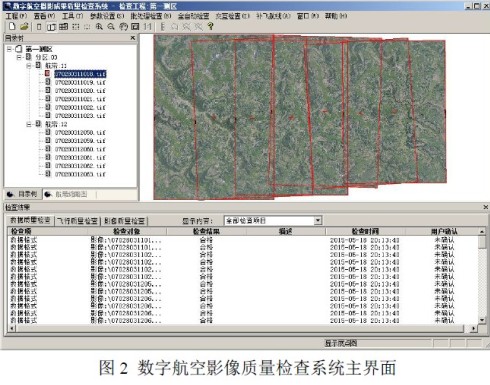Collapse the 航带:12 tree node
The image size is (490, 385).
point(29,124)
